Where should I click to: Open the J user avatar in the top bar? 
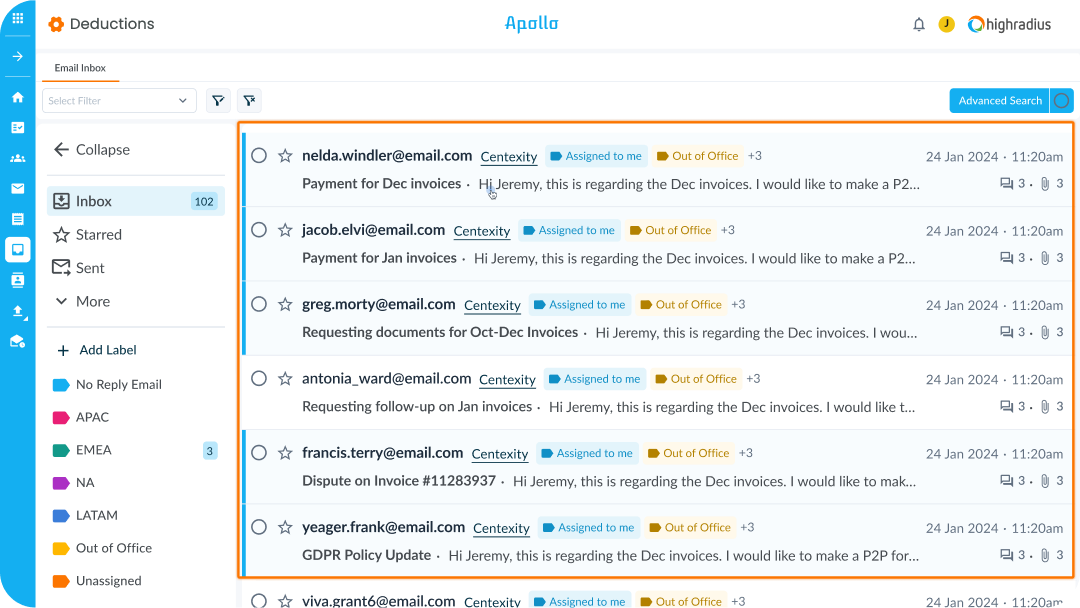click(946, 23)
